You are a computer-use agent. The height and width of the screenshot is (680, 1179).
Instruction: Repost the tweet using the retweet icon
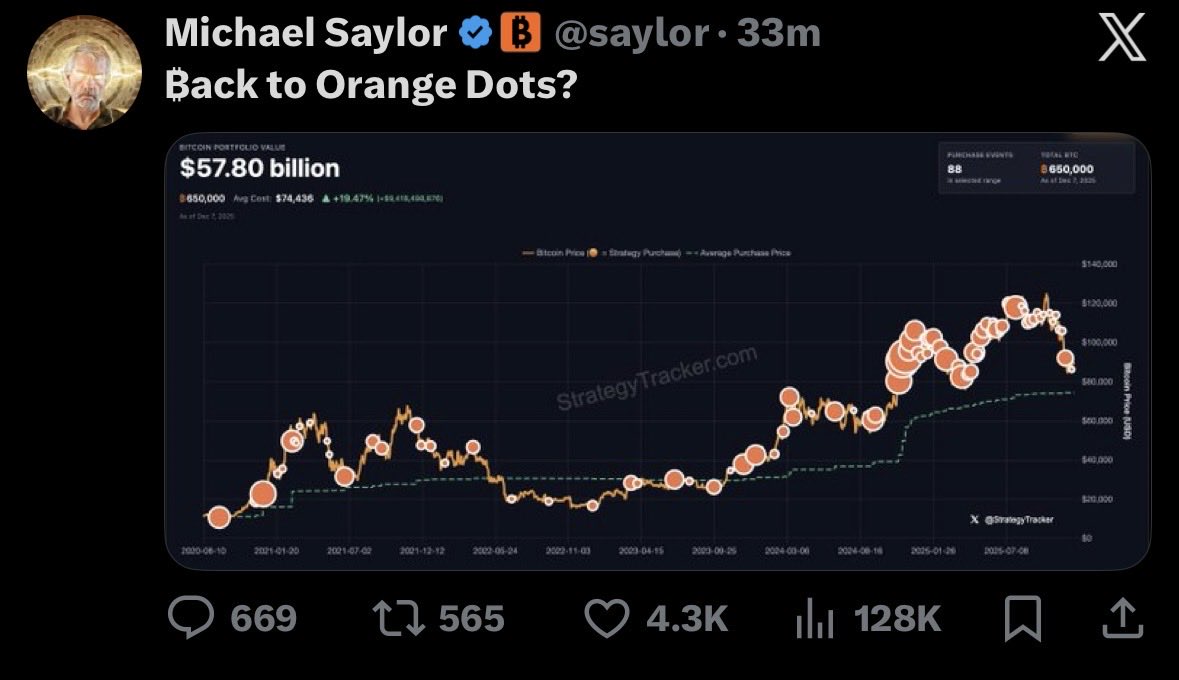coord(397,617)
